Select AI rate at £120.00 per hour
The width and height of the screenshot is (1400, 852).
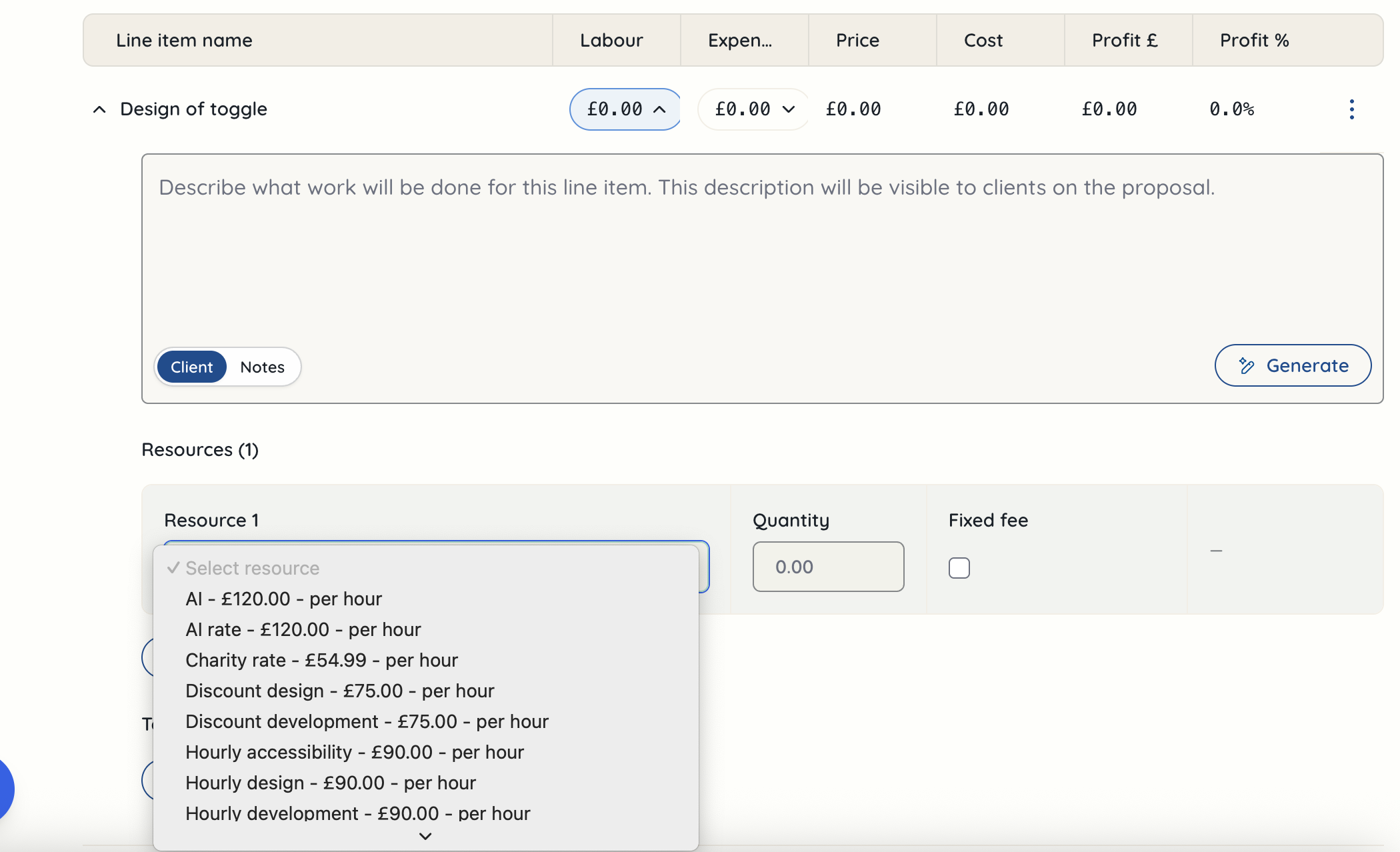(303, 629)
